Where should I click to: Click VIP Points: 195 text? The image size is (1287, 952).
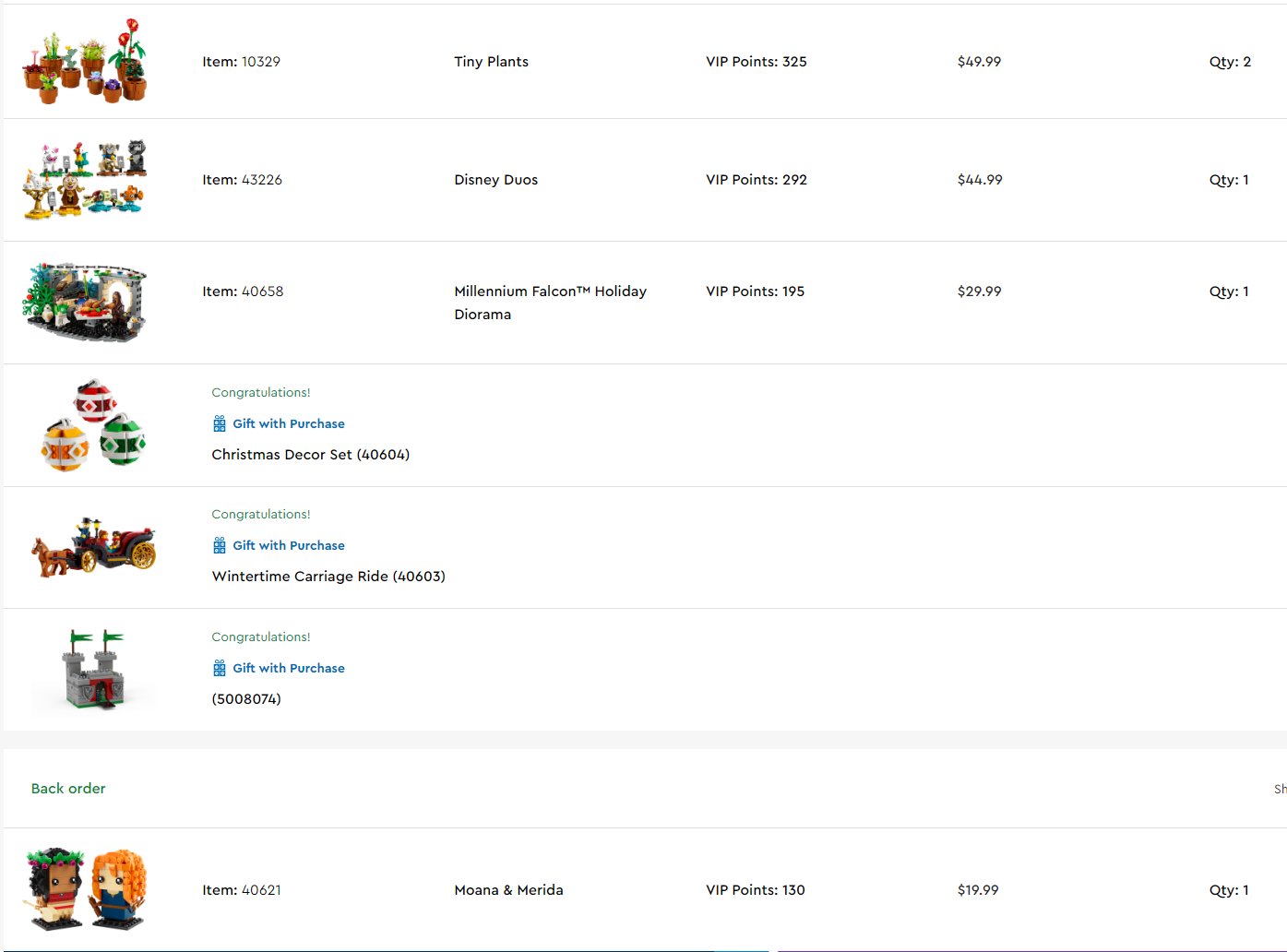(756, 292)
